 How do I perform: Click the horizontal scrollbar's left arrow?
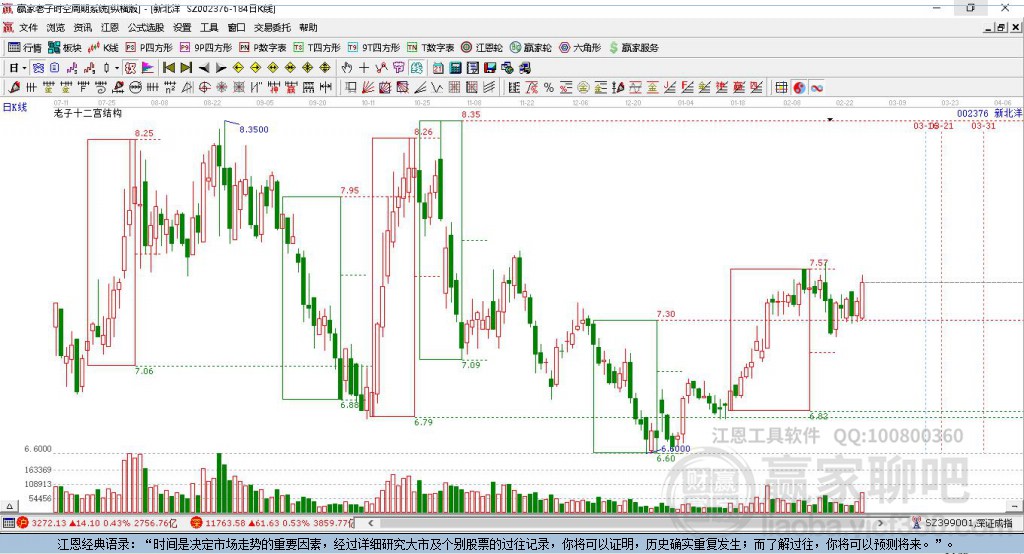[371, 523]
